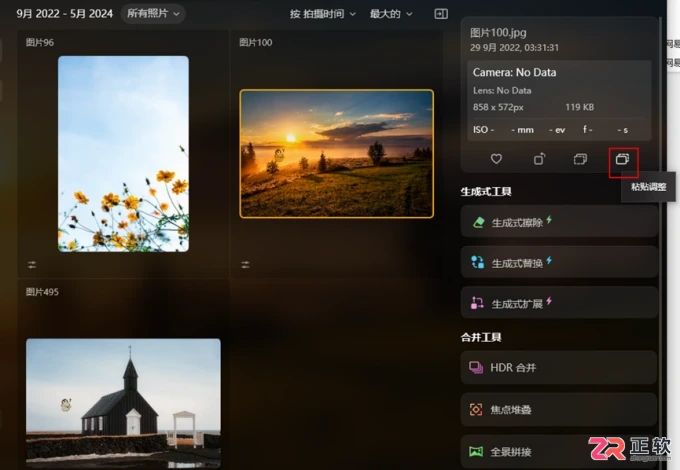Click the 生成式工具 section heading

pos(486,191)
